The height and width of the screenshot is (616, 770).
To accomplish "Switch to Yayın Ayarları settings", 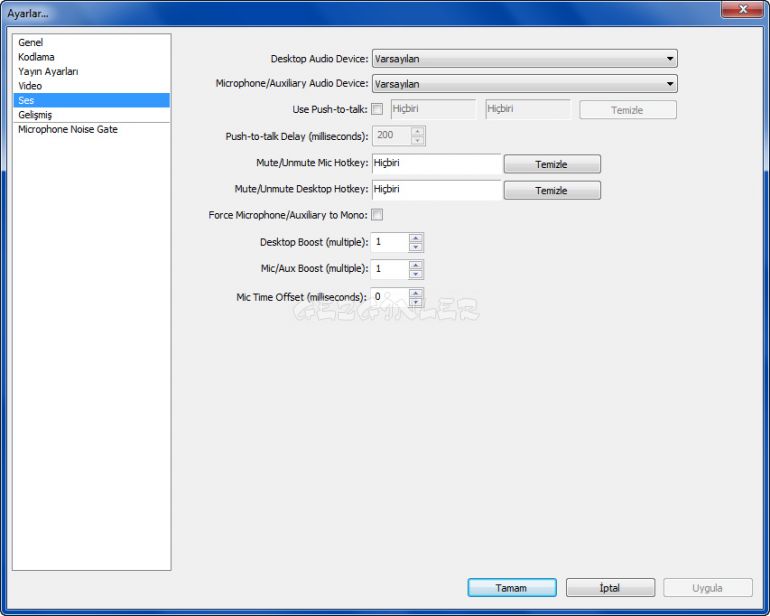I will pyautogui.click(x=48, y=72).
